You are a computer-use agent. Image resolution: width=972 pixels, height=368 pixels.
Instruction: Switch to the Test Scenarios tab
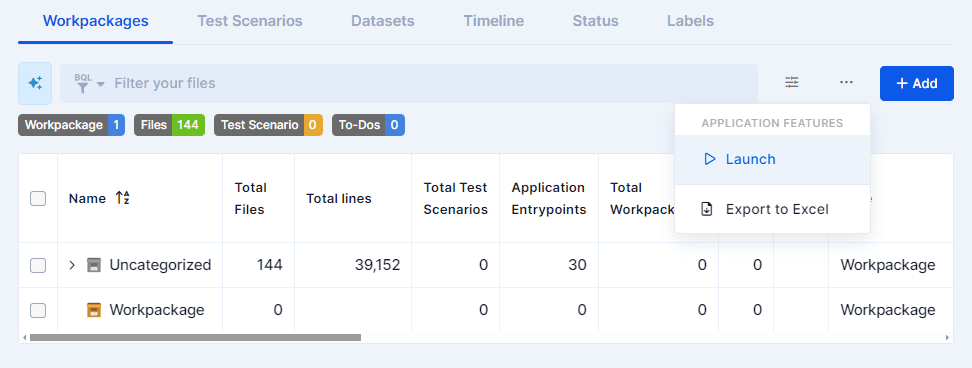tap(250, 21)
